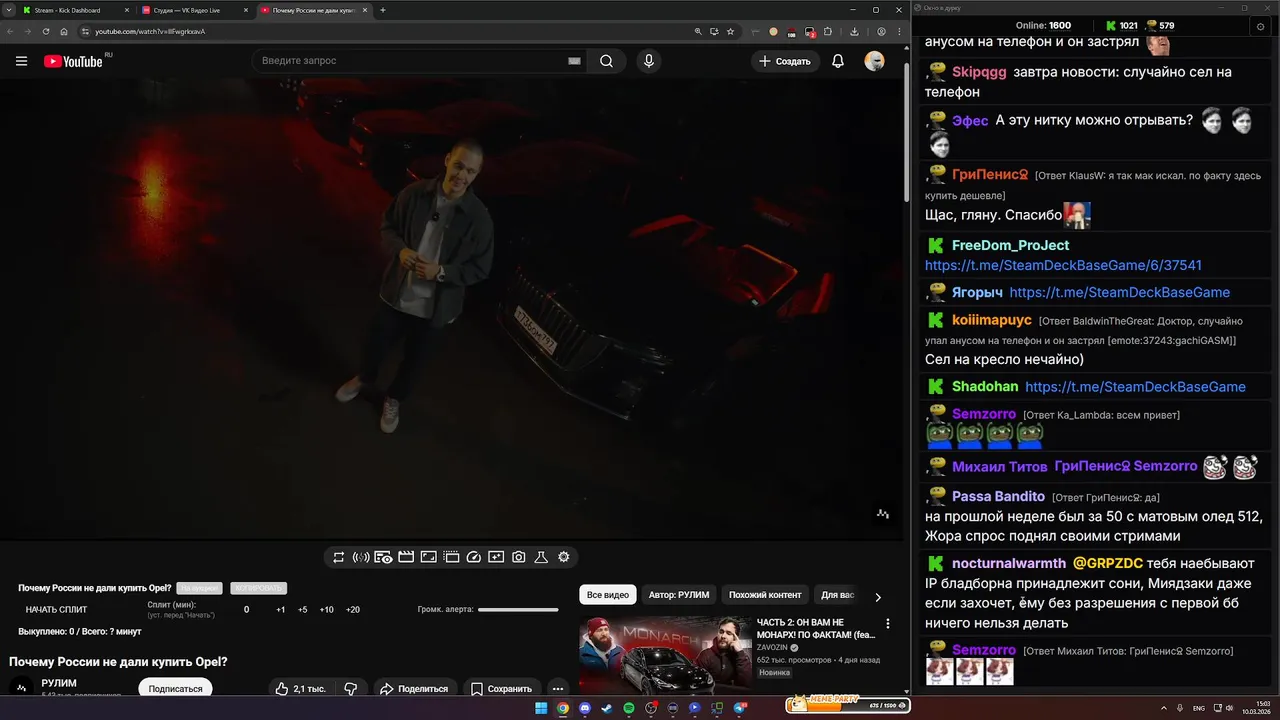Screen dimensions: 1280x720
Task: Open a new browser tab
Action: pos(383,10)
